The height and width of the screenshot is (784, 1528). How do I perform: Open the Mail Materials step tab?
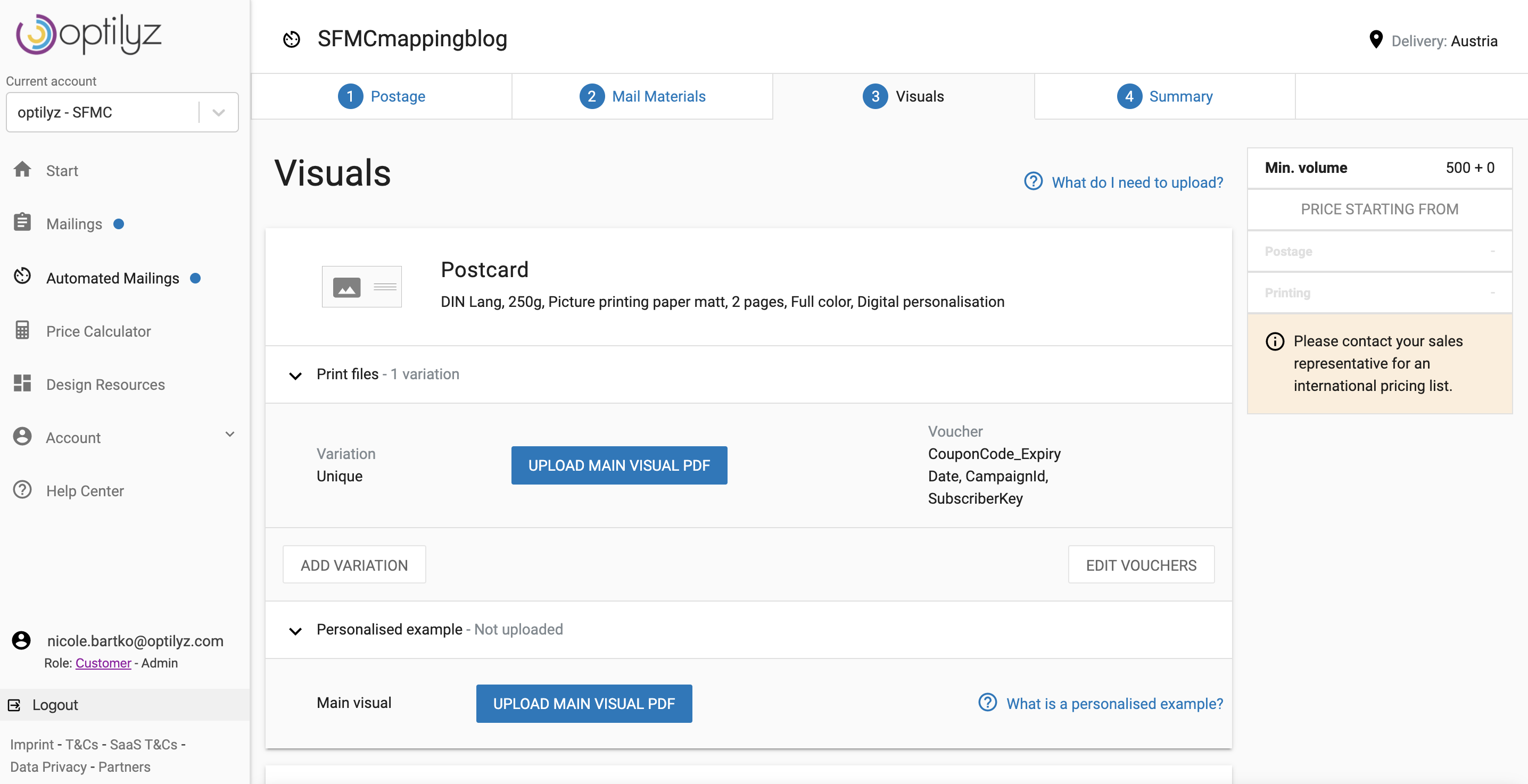tap(642, 97)
